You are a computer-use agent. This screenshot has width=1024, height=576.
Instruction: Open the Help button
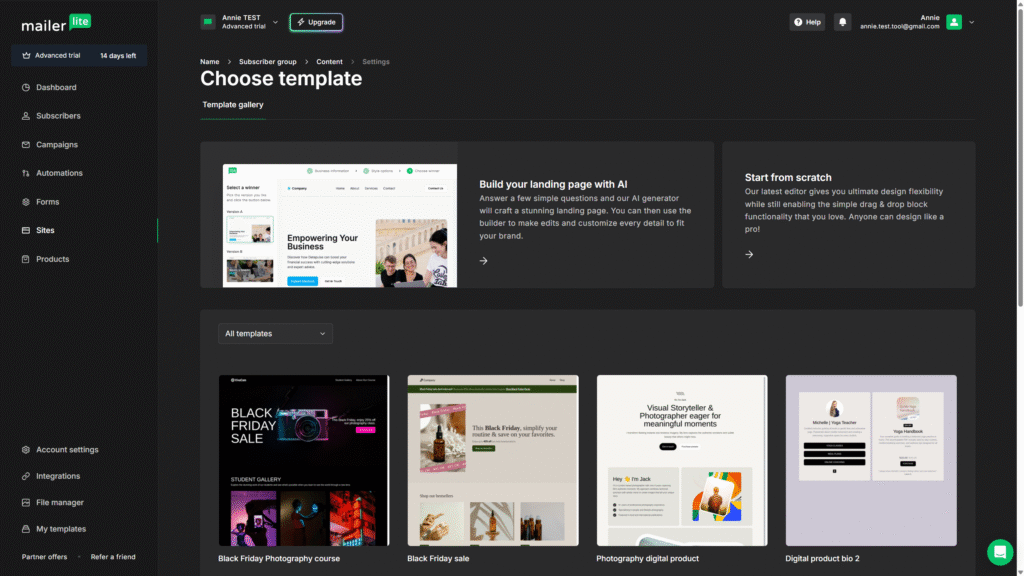click(806, 22)
